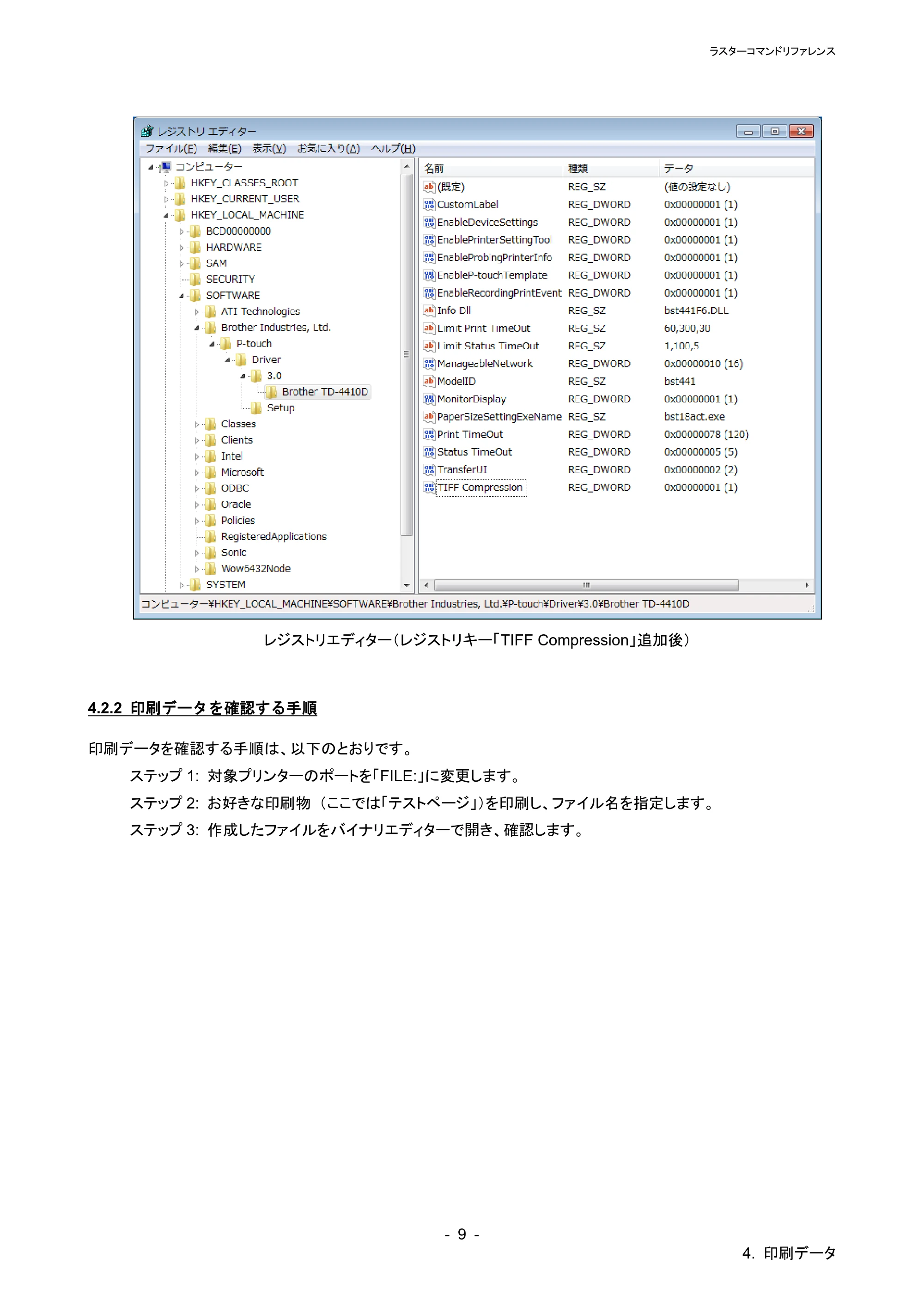Open the ヘルプ(H) menu

coord(394,148)
